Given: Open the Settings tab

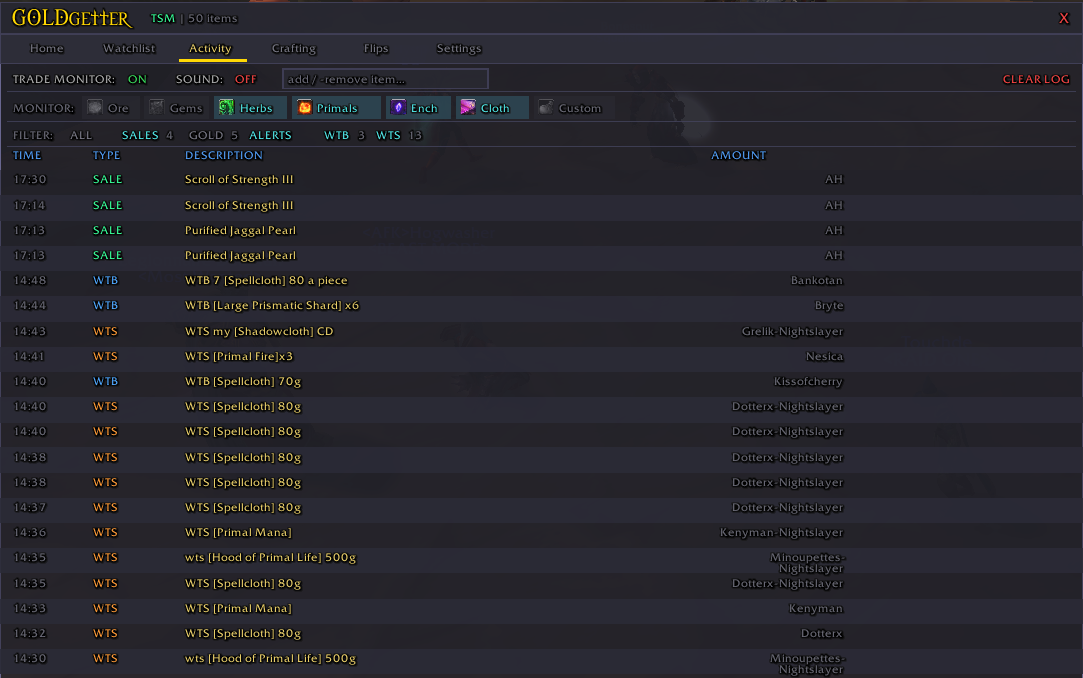Looking at the screenshot, I should click(x=458, y=48).
